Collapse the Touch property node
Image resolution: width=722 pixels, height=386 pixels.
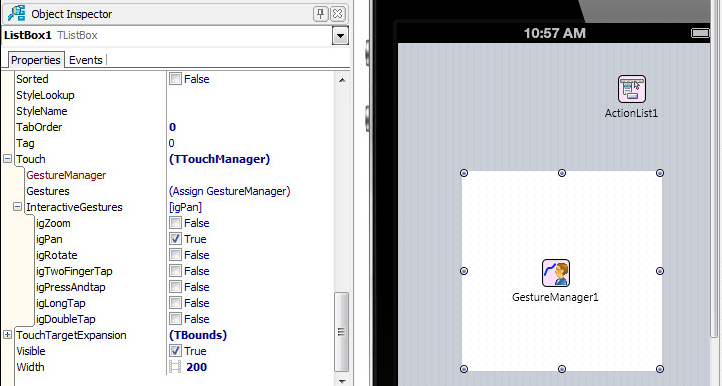[7, 159]
